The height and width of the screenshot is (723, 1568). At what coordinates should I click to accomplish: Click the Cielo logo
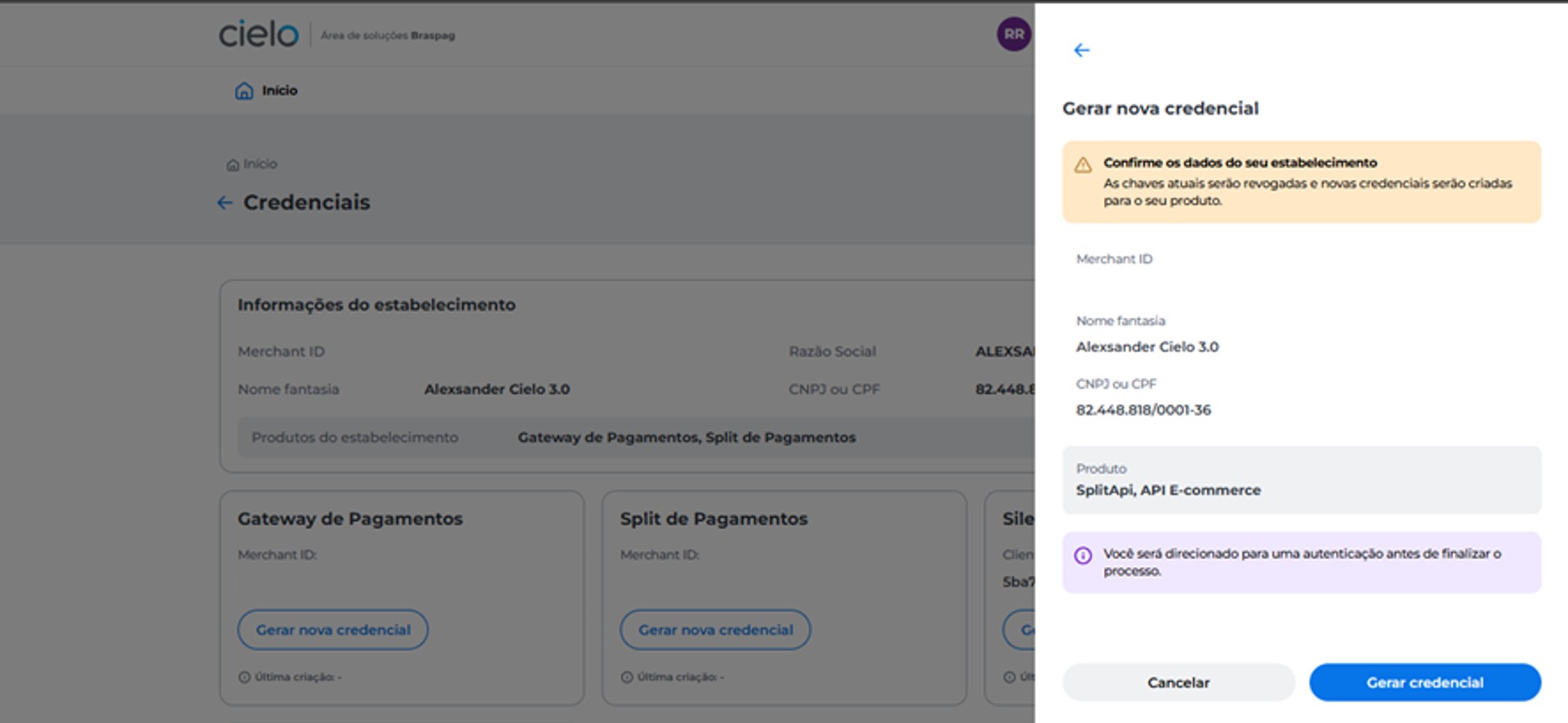(258, 35)
